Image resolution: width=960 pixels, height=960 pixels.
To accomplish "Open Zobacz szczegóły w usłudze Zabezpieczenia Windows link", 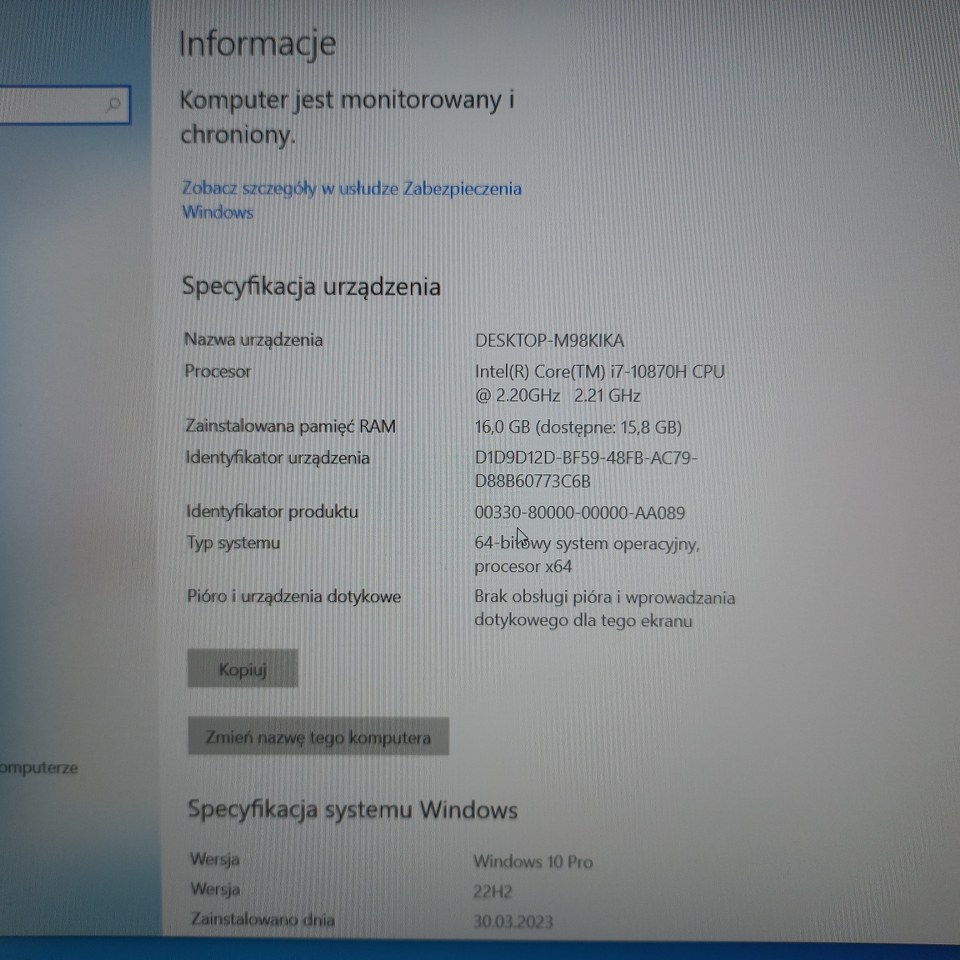I will 351,200.
